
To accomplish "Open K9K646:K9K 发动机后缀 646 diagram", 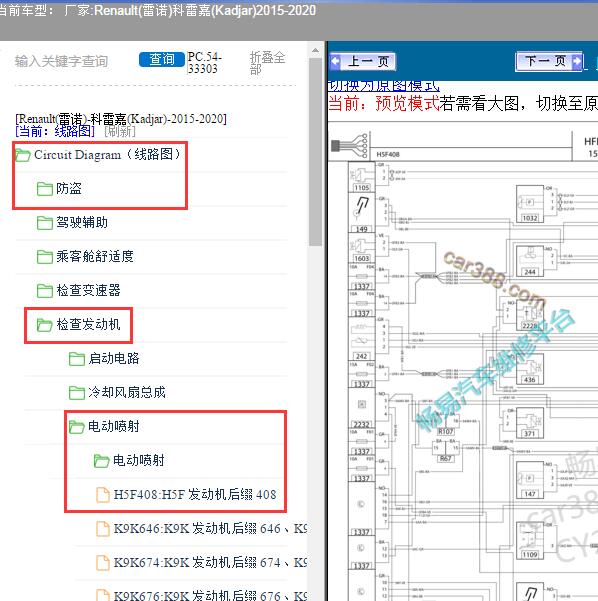I will coord(210,529).
